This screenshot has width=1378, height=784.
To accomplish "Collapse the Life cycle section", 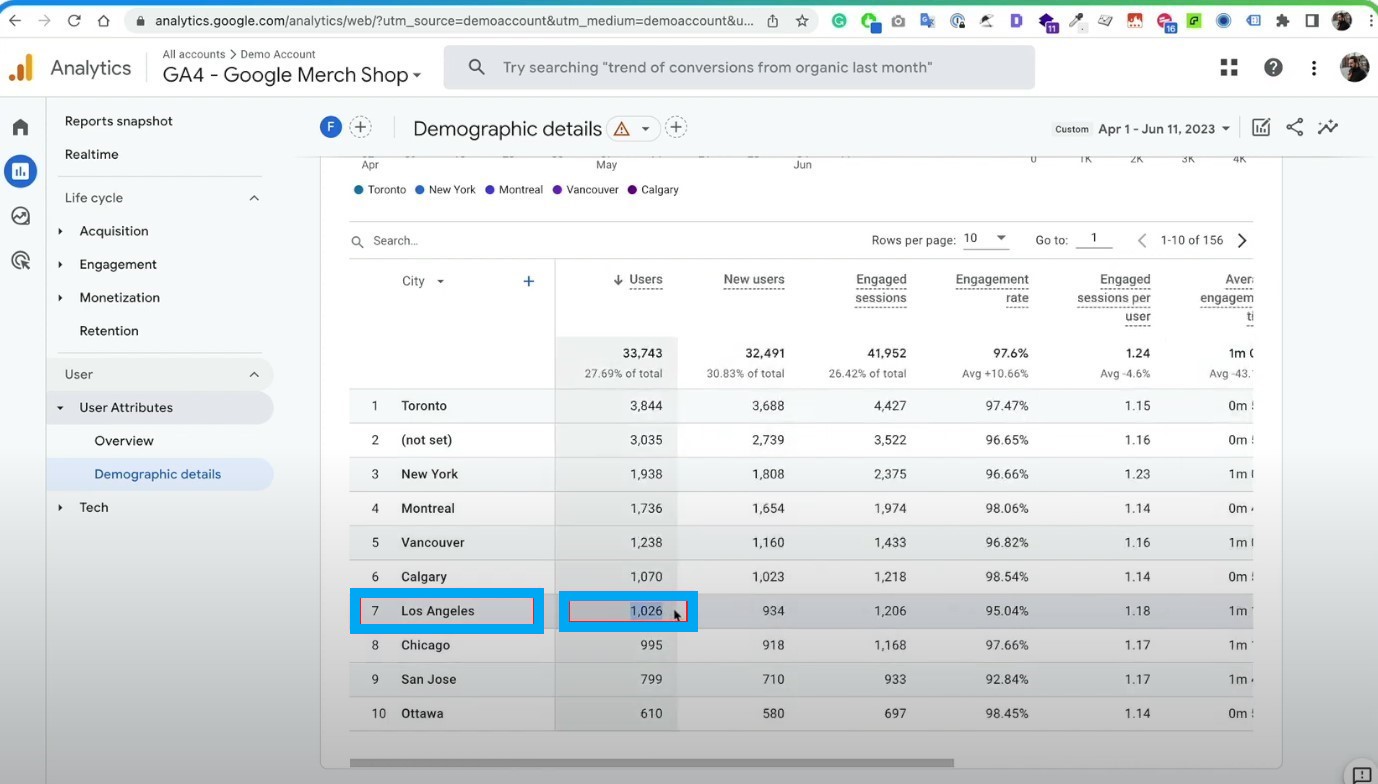I will (x=254, y=198).
